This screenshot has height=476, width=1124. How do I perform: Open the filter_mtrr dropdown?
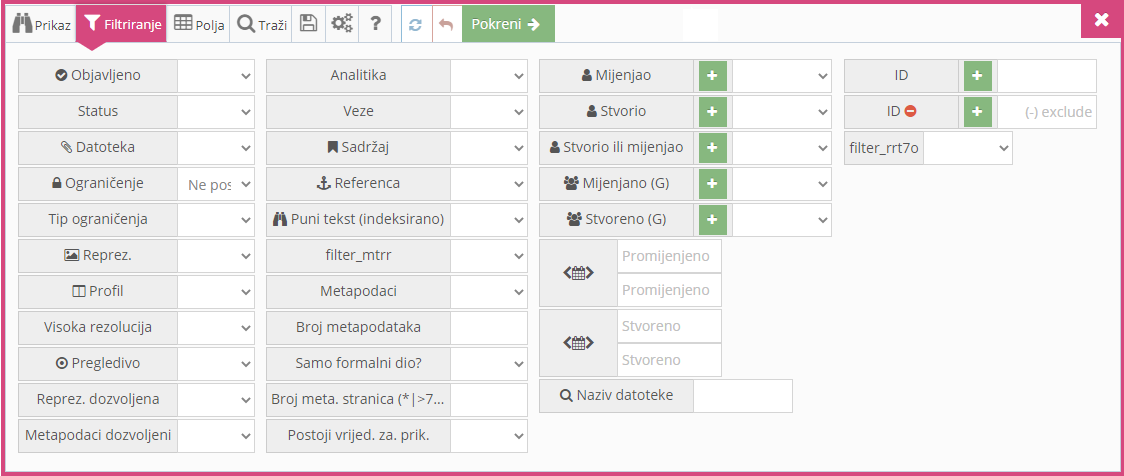[x=489, y=255]
